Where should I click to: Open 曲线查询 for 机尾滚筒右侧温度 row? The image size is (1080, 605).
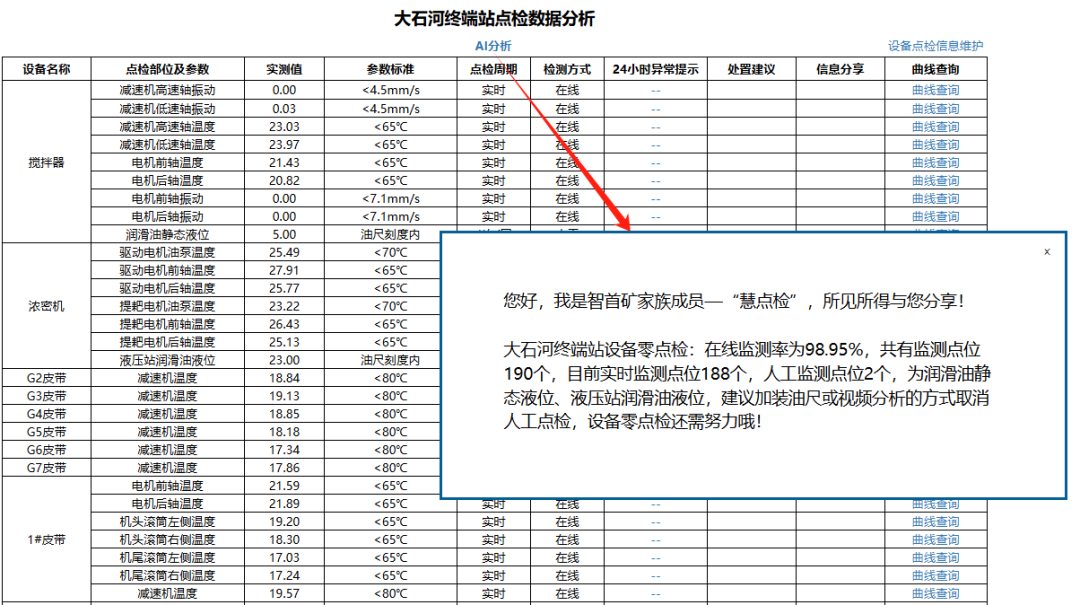935,576
